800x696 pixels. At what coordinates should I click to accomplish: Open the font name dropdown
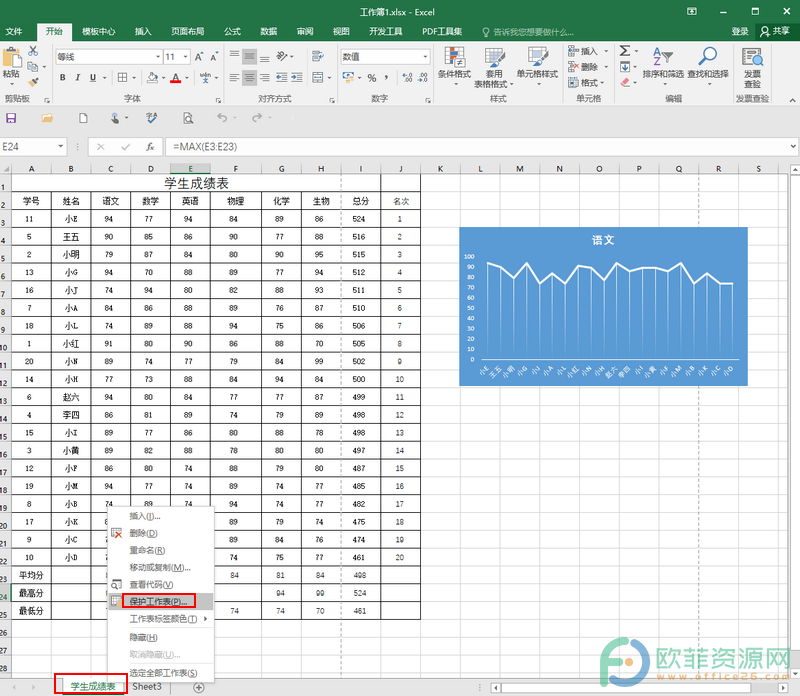pos(158,57)
